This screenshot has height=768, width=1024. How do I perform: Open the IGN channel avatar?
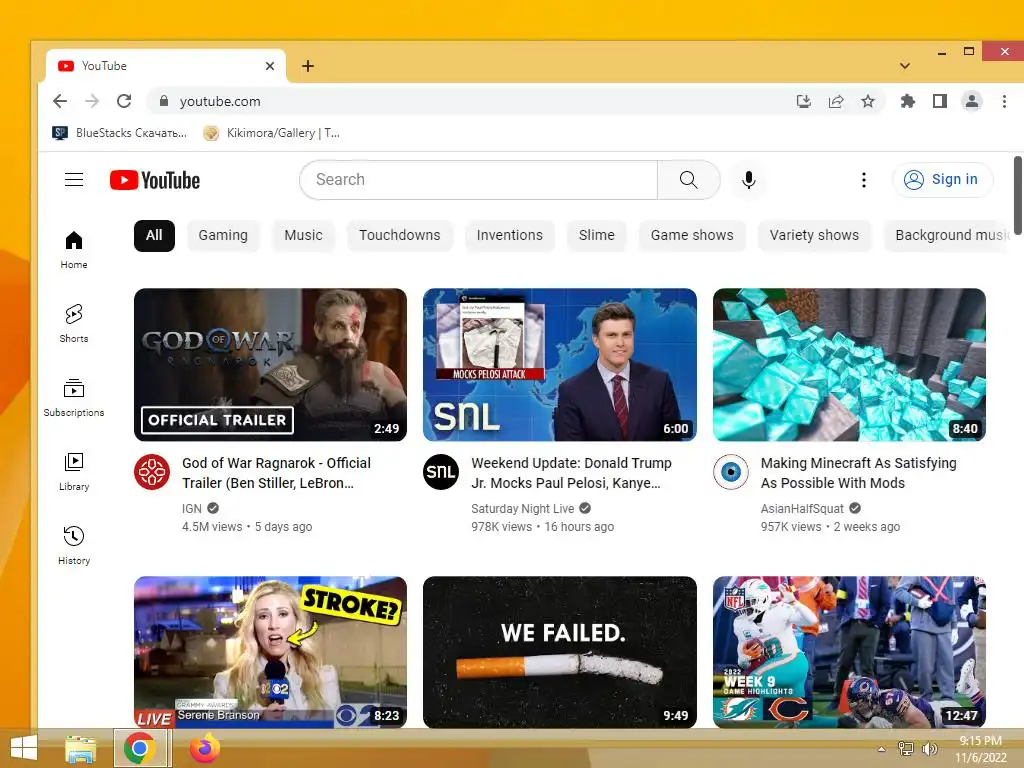(152, 472)
